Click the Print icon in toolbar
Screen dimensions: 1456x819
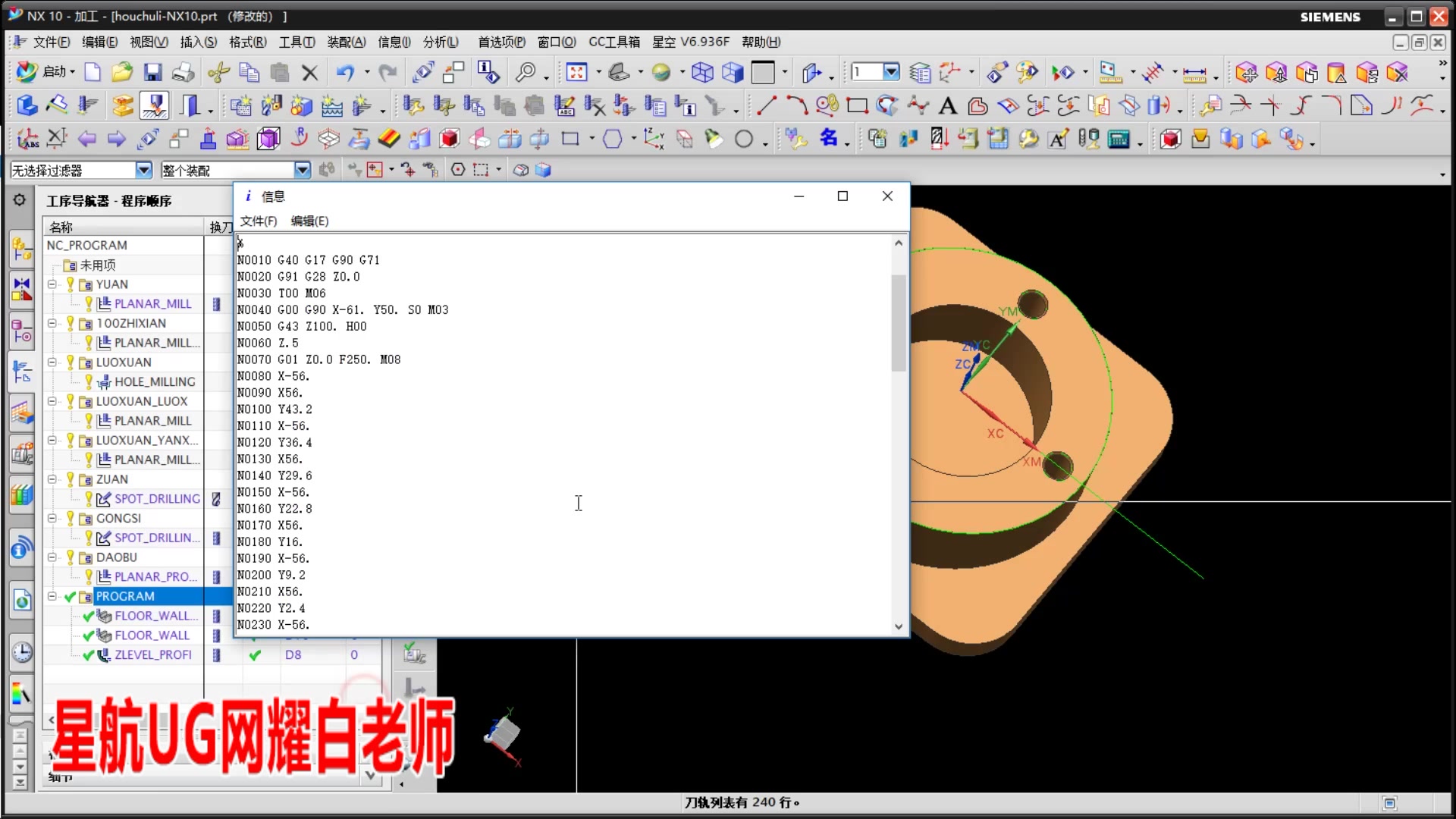(x=183, y=72)
